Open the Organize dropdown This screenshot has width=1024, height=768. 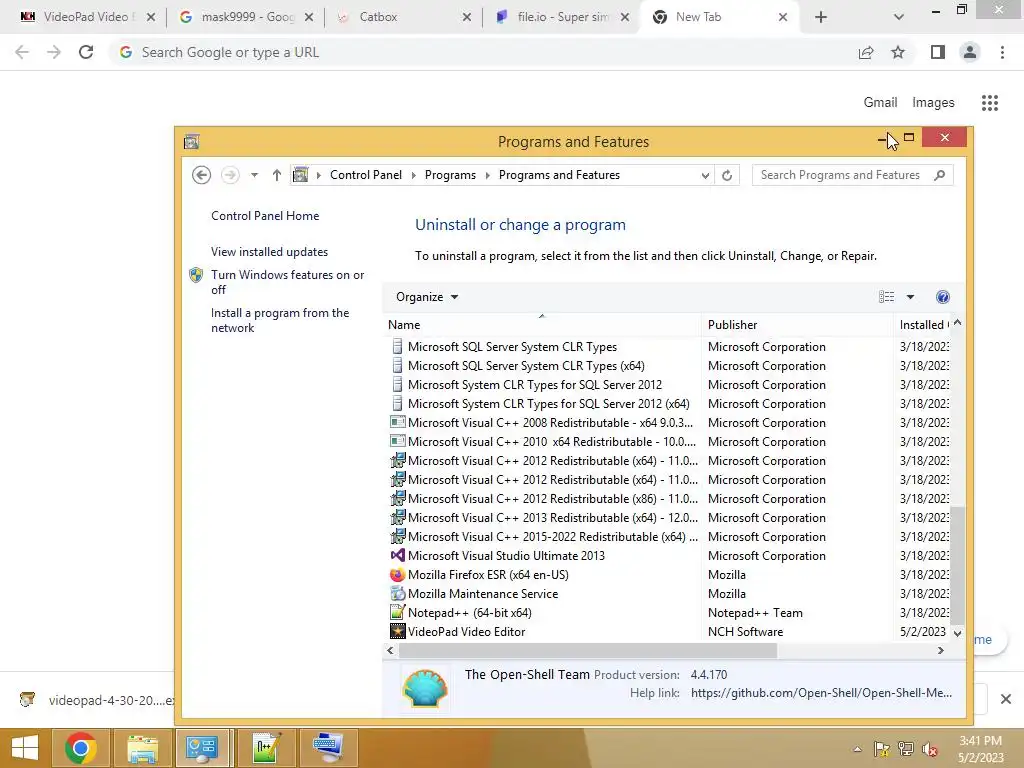[426, 297]
